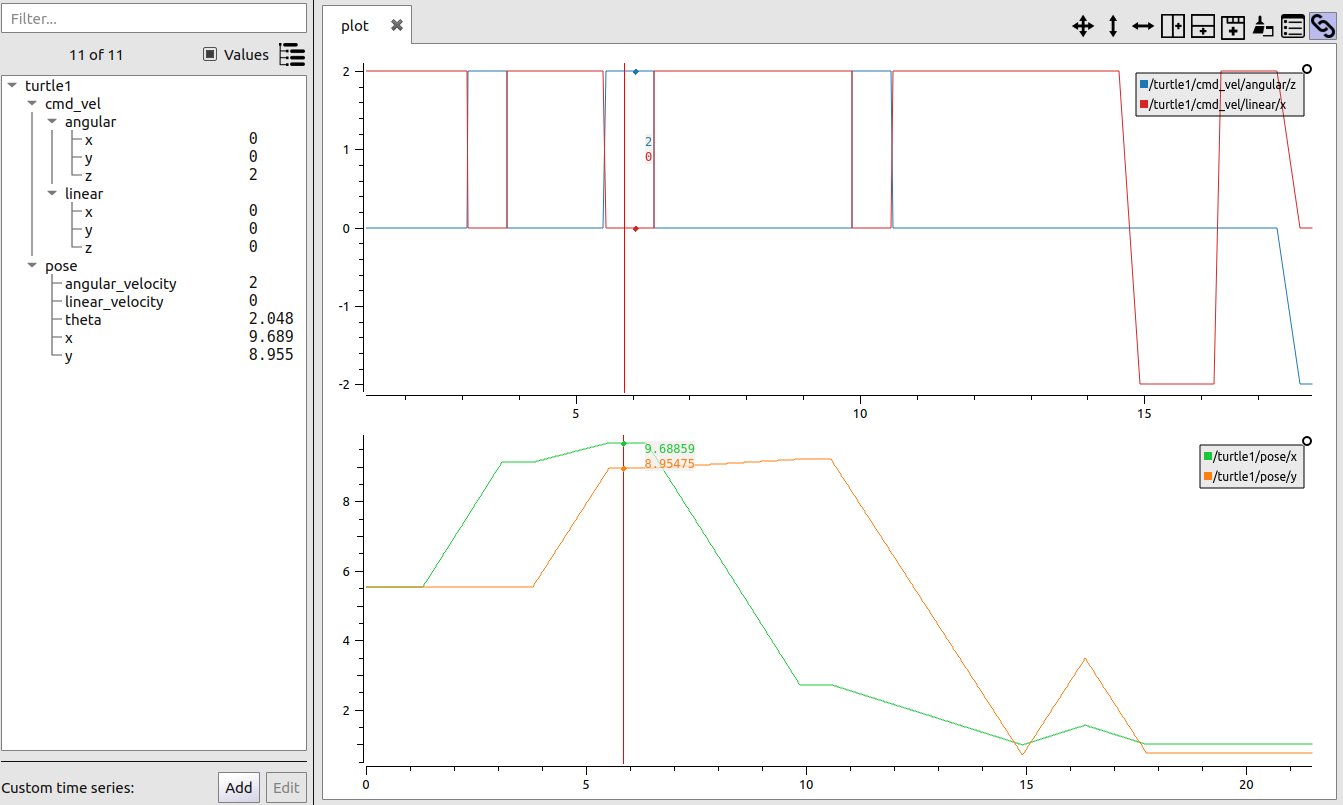
Task: Collapse the pose tree node
Action: click(x=32, y=266)
